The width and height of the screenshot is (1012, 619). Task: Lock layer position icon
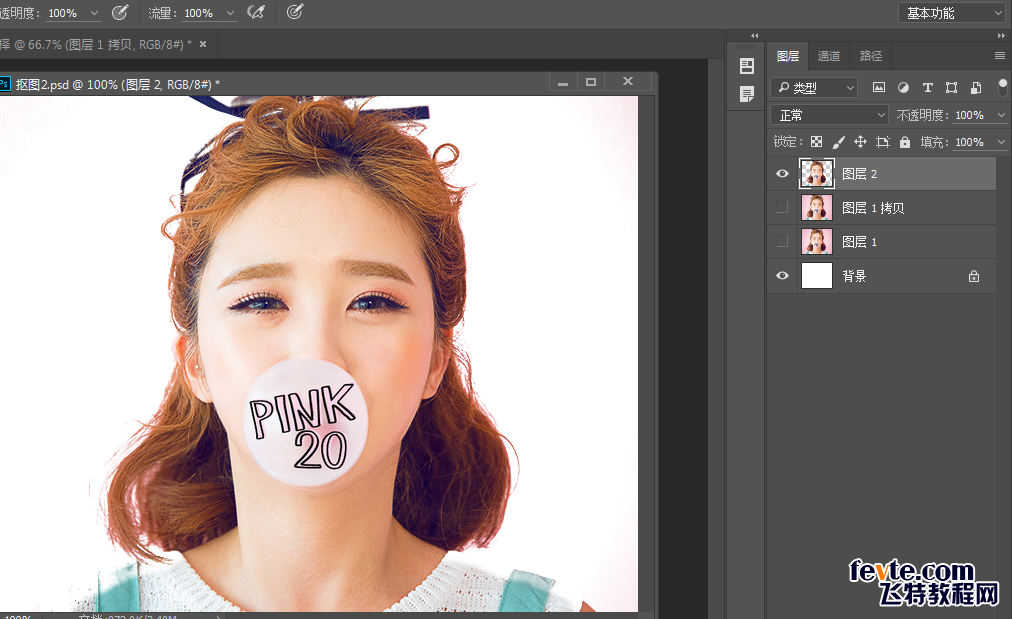click(x=860, y=142)
